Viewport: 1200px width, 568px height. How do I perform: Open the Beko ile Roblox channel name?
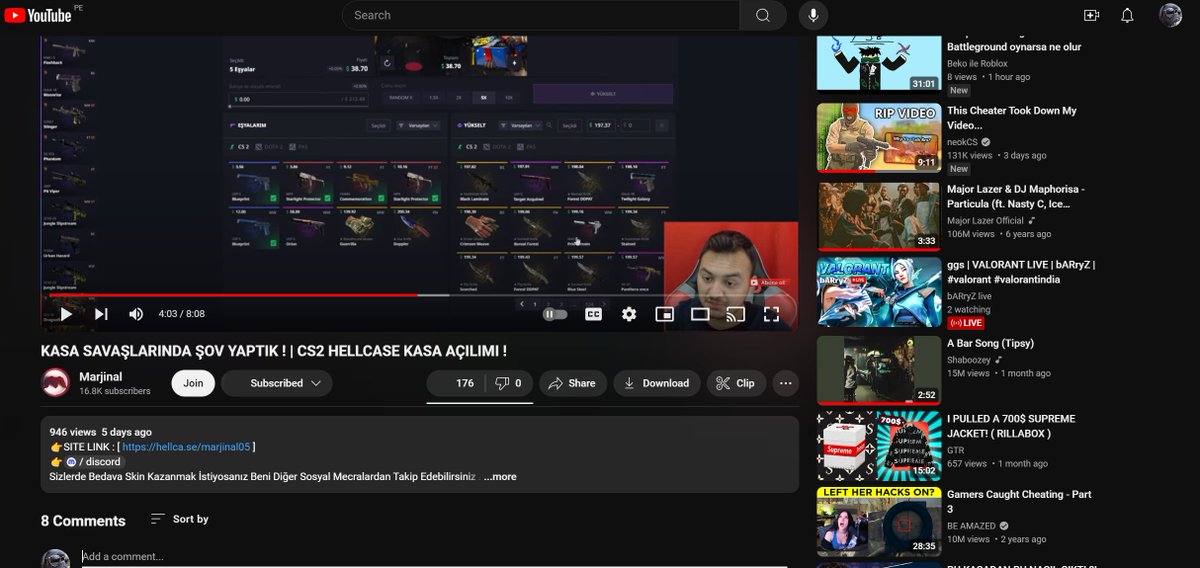[x=977, y=63]
